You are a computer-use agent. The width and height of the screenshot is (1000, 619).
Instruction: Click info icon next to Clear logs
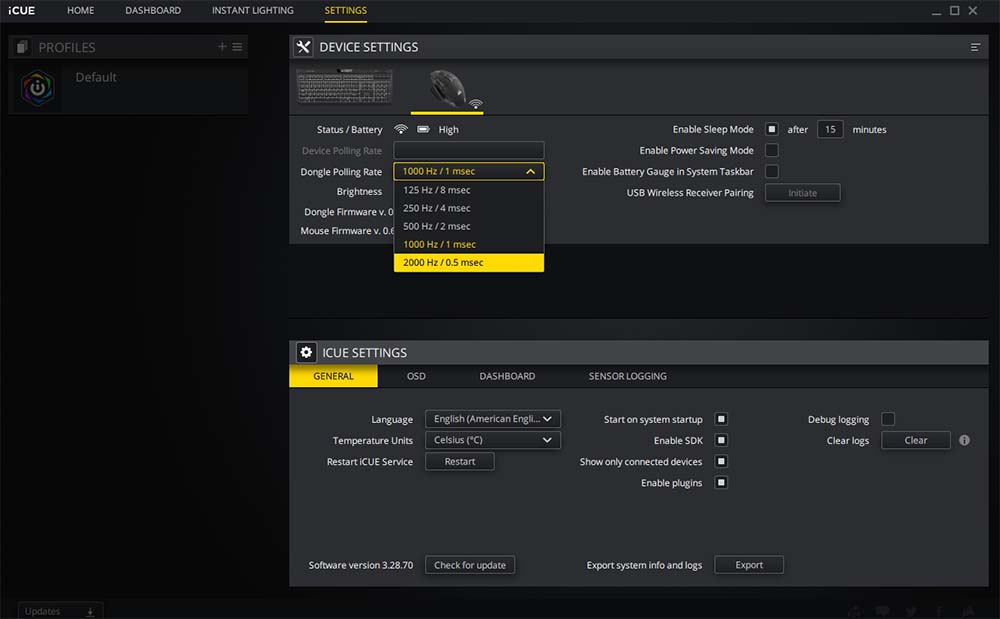point(965,440)
